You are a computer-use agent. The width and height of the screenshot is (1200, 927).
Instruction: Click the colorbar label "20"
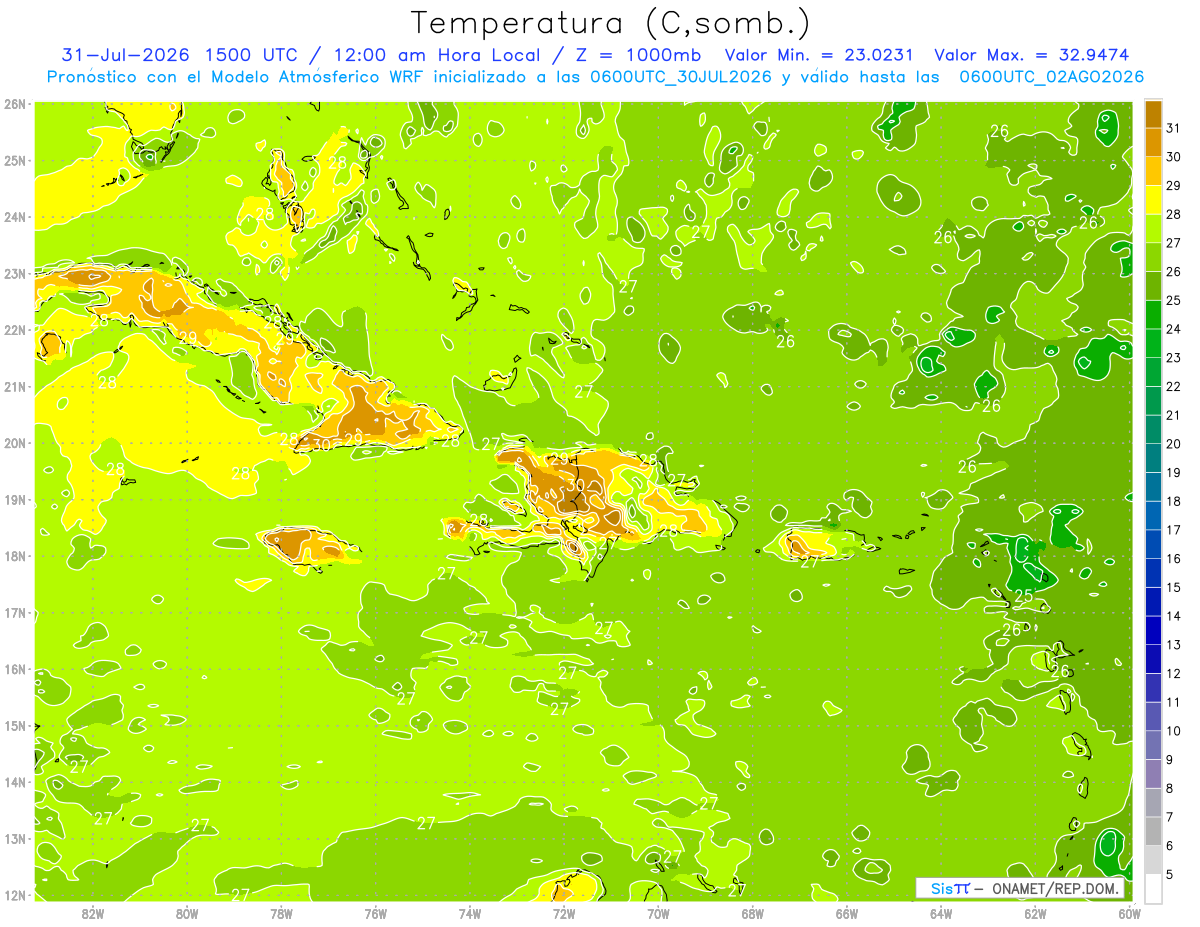1174,444
